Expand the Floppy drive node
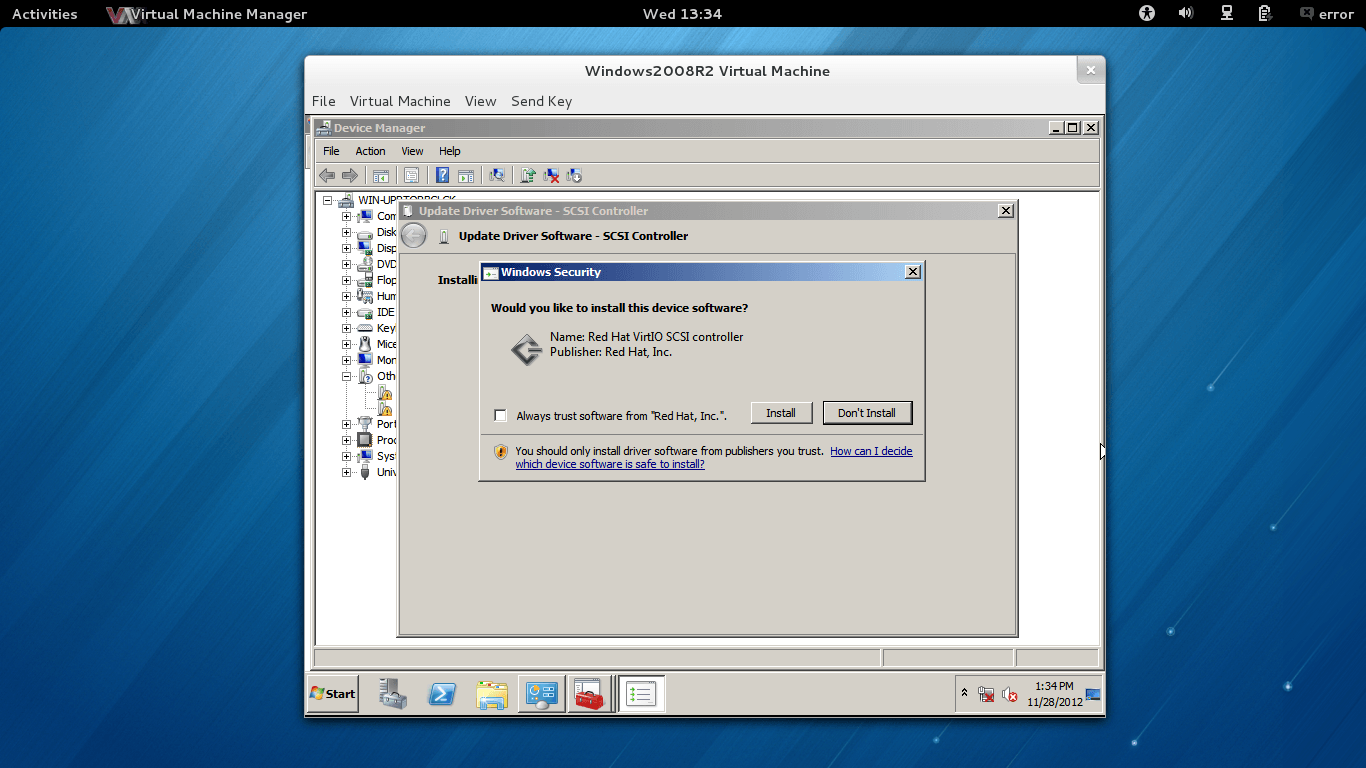This screenshot has width=1366, height=768. [347, 280]
